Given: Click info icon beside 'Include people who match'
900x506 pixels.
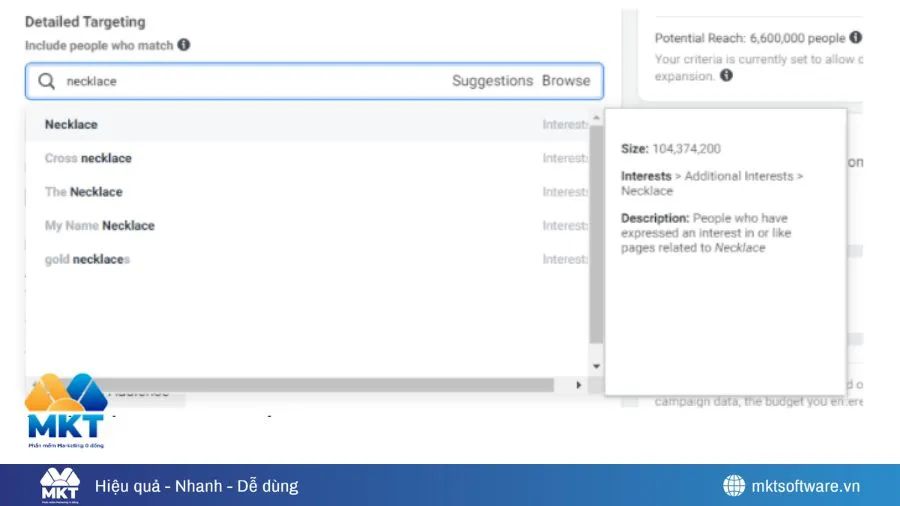Looking at the screenshot, I should pos(184,45).
